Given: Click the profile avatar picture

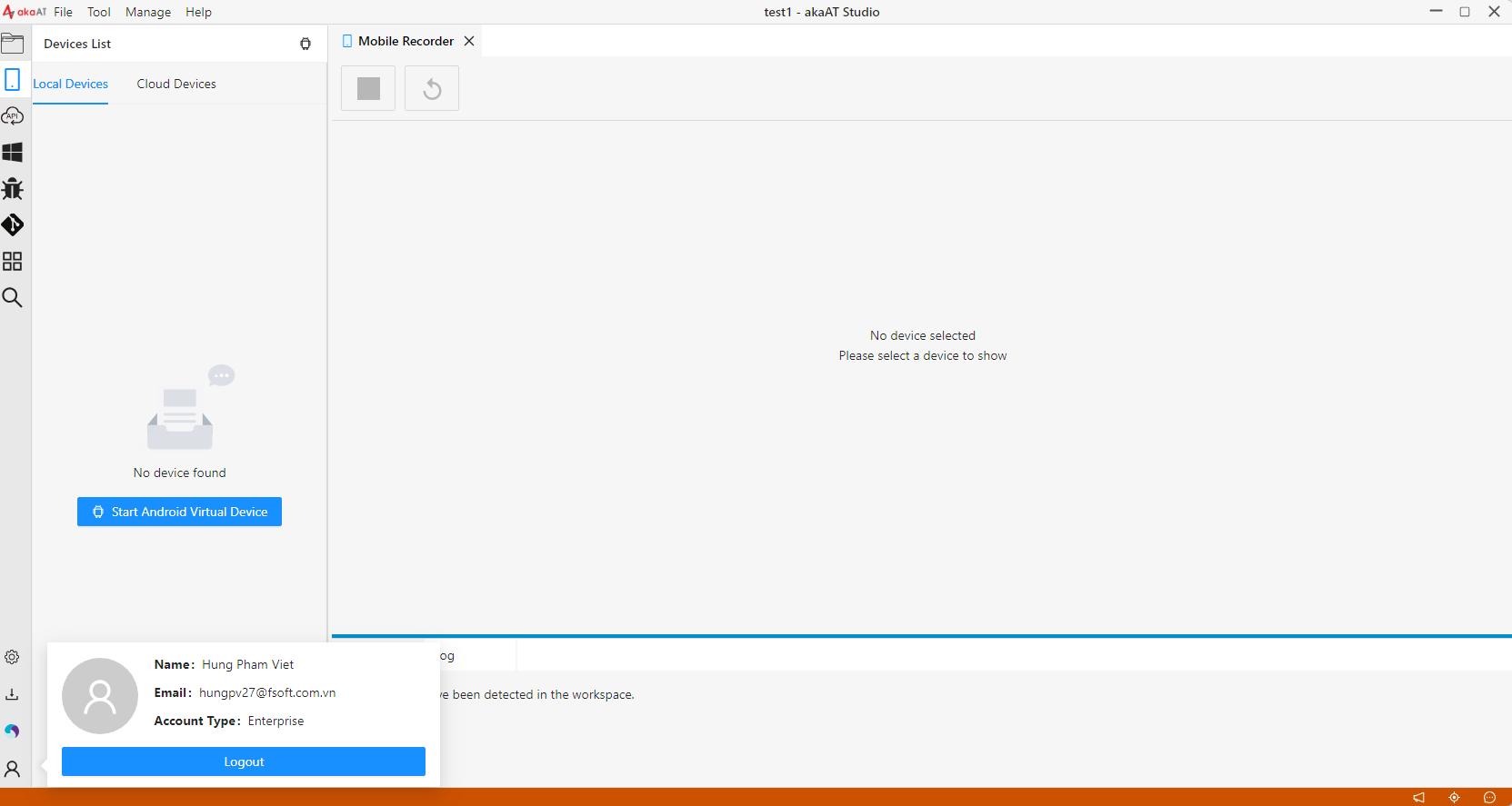Looking at the screenshot, I should (x=100, y=696).
